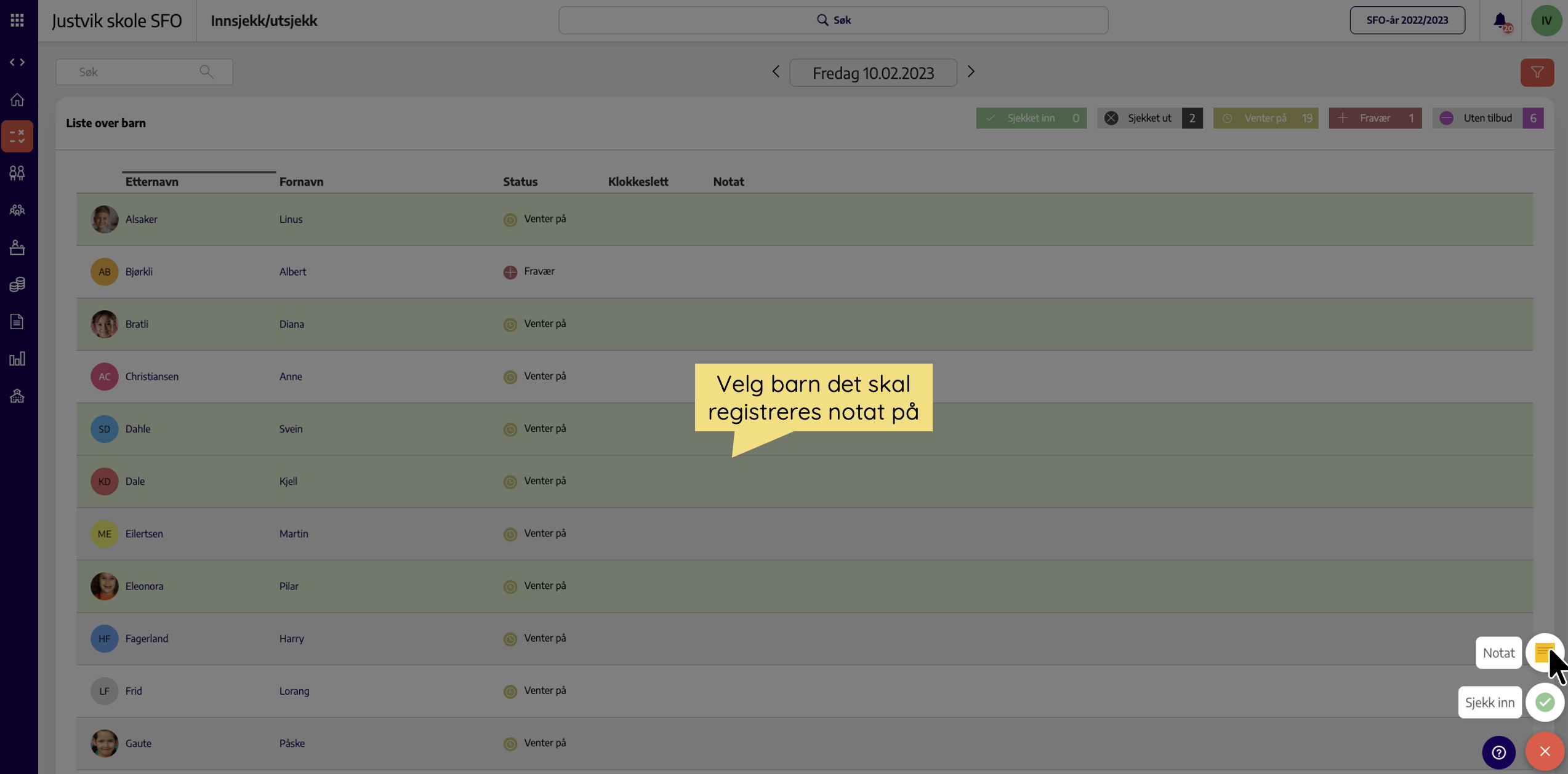Toggle the Sjekket inn status filter
Screen dimensions: 1568x774
[1031, 118]
